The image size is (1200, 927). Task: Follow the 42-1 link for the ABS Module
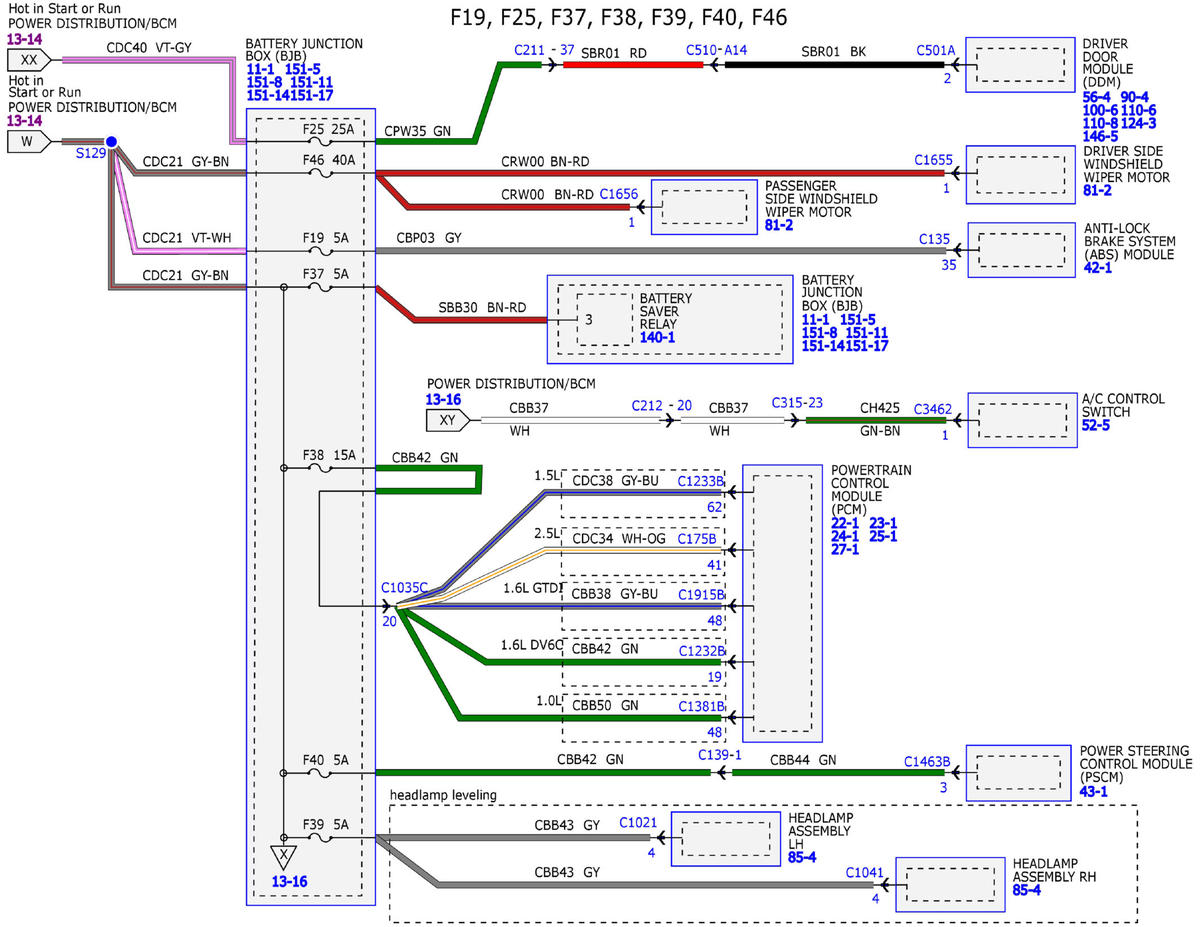pos(1097,268)
